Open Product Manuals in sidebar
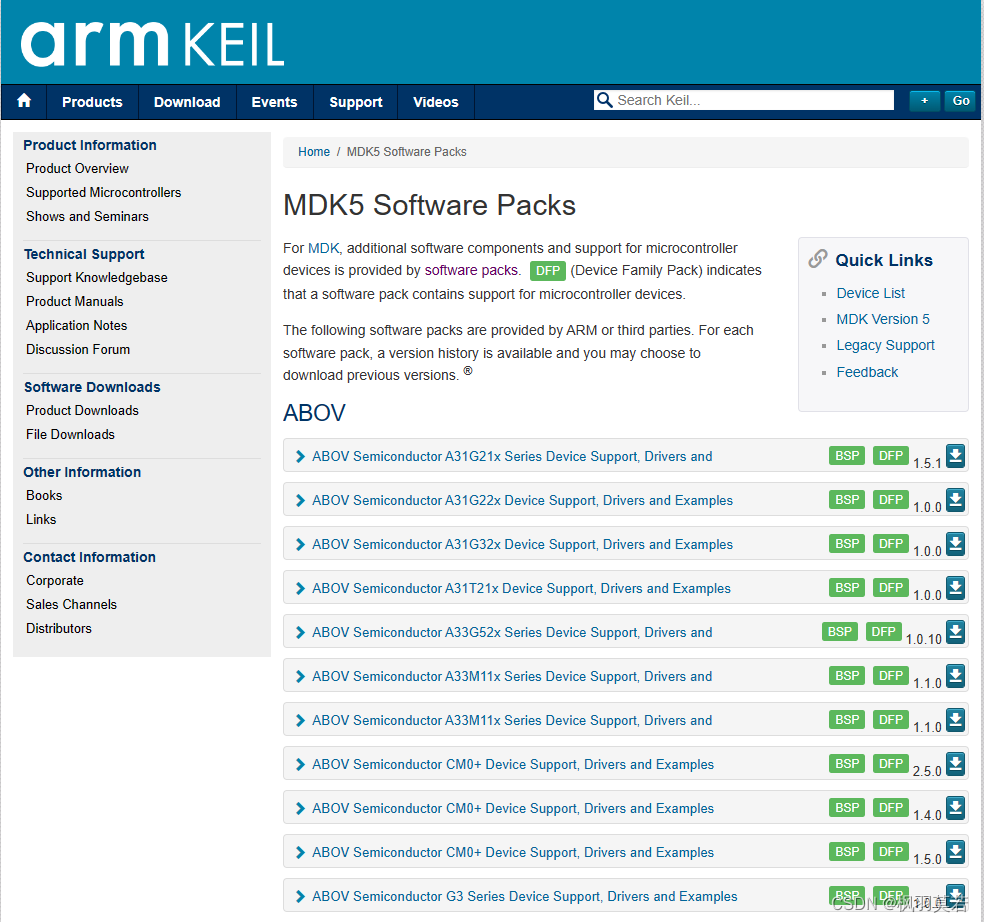984x922 pixels. point(75,301)
